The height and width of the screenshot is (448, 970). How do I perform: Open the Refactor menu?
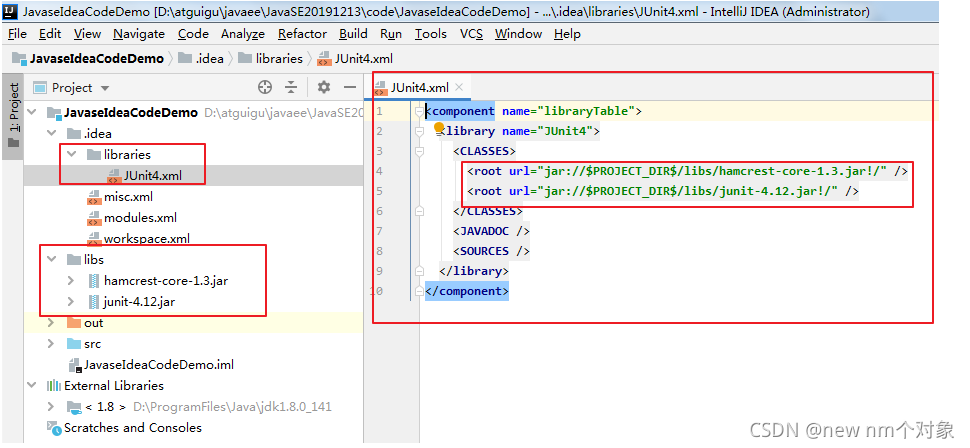tap(303, 34)
